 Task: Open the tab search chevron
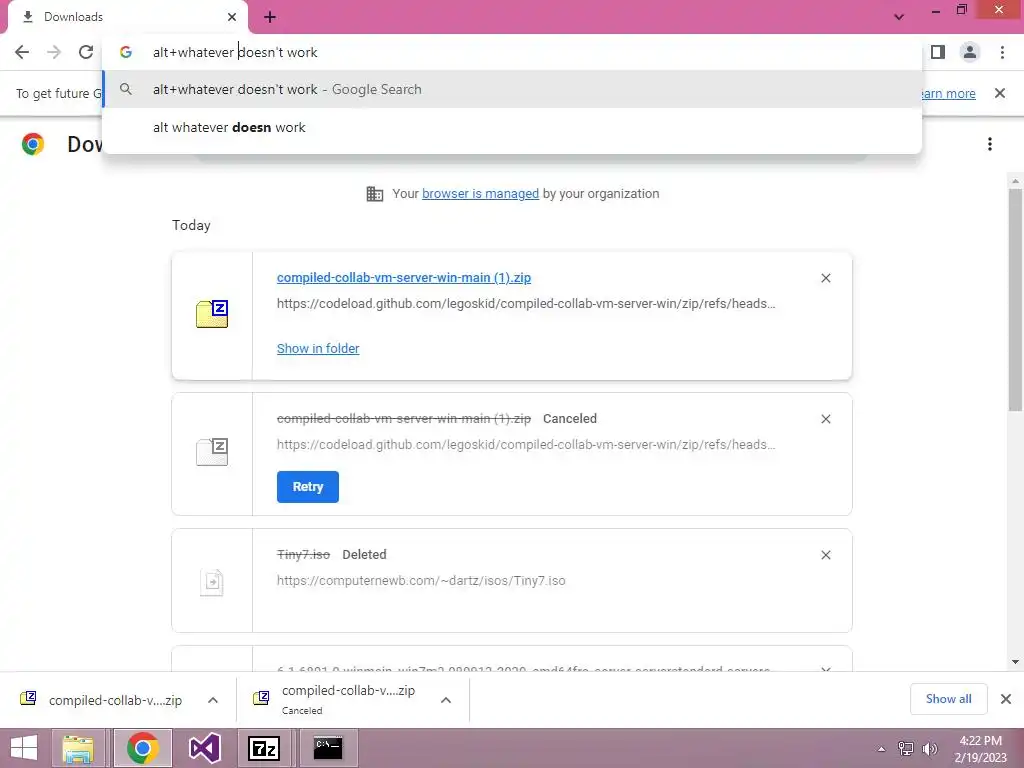899,17
